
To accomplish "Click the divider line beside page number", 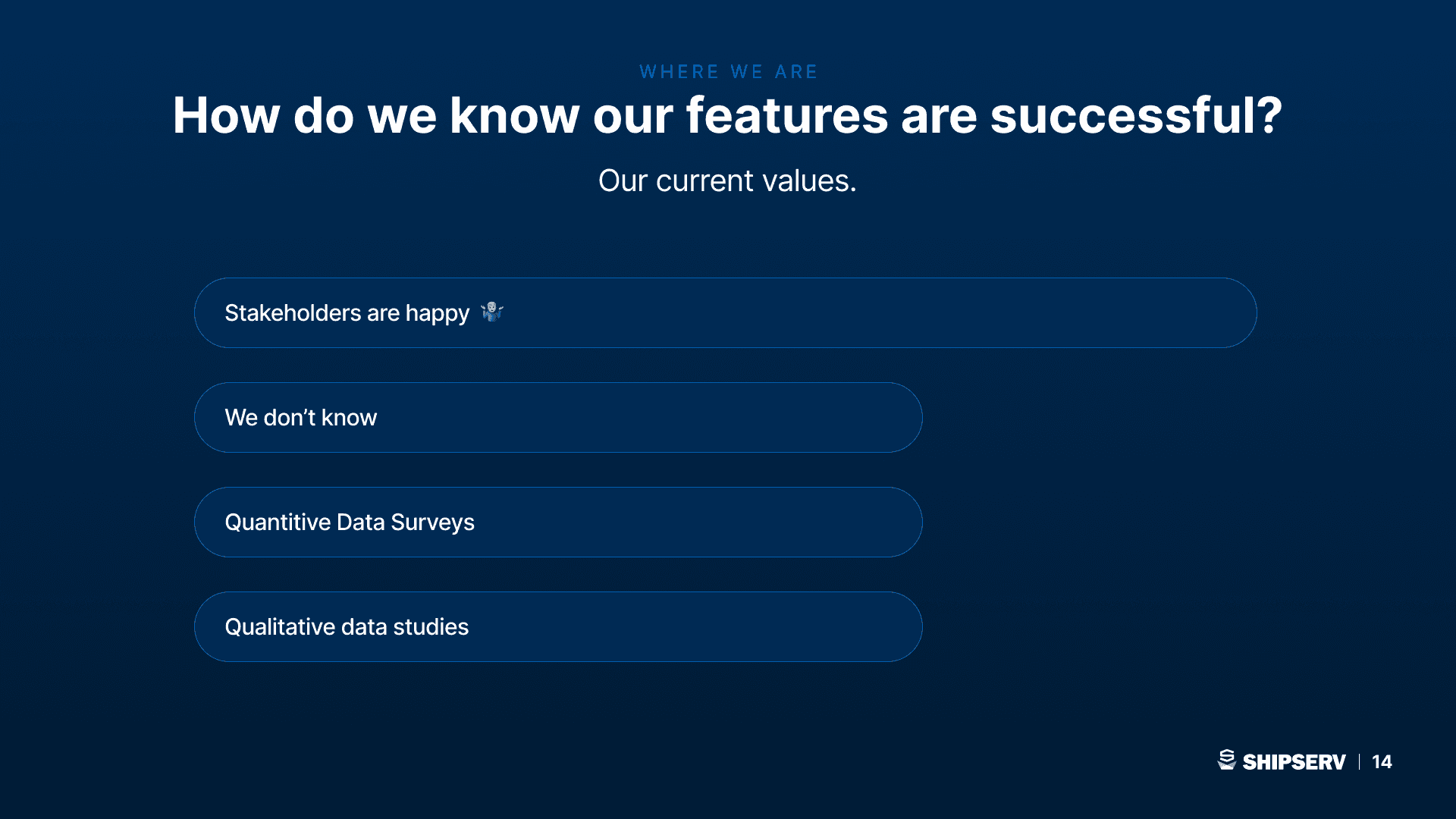I will click(1359, 762).
